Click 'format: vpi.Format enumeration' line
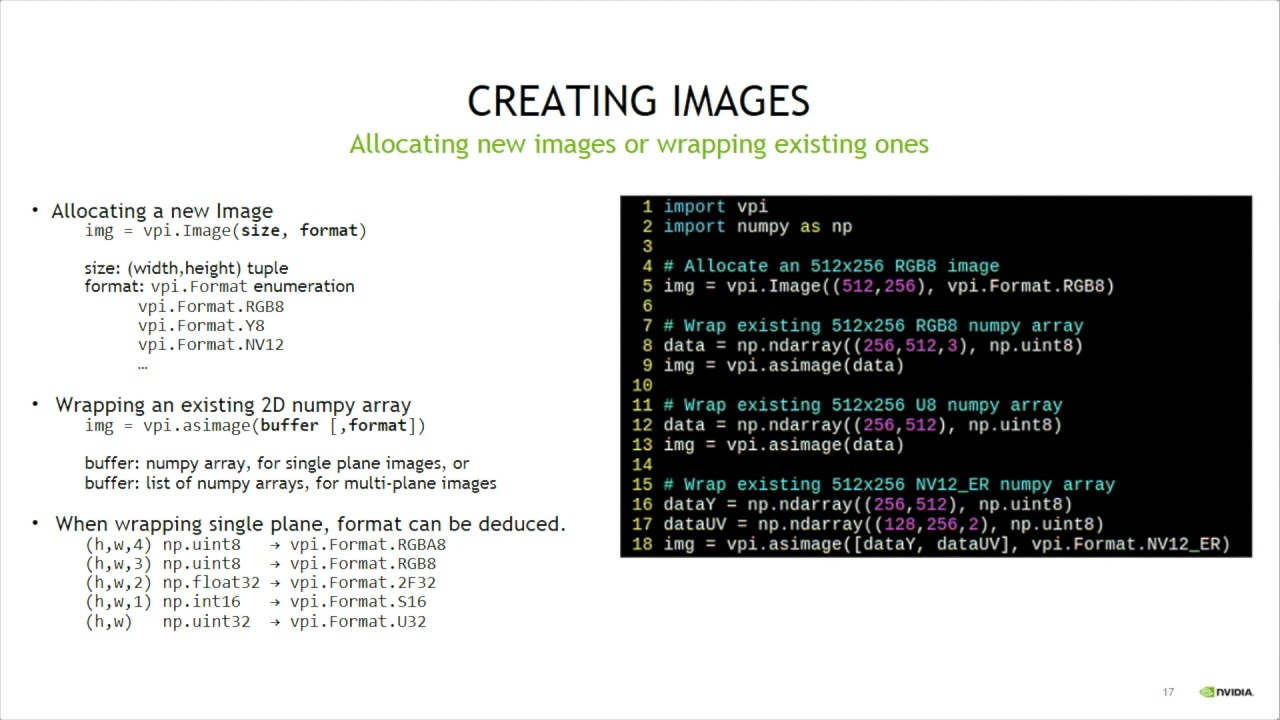 [219, 286]
